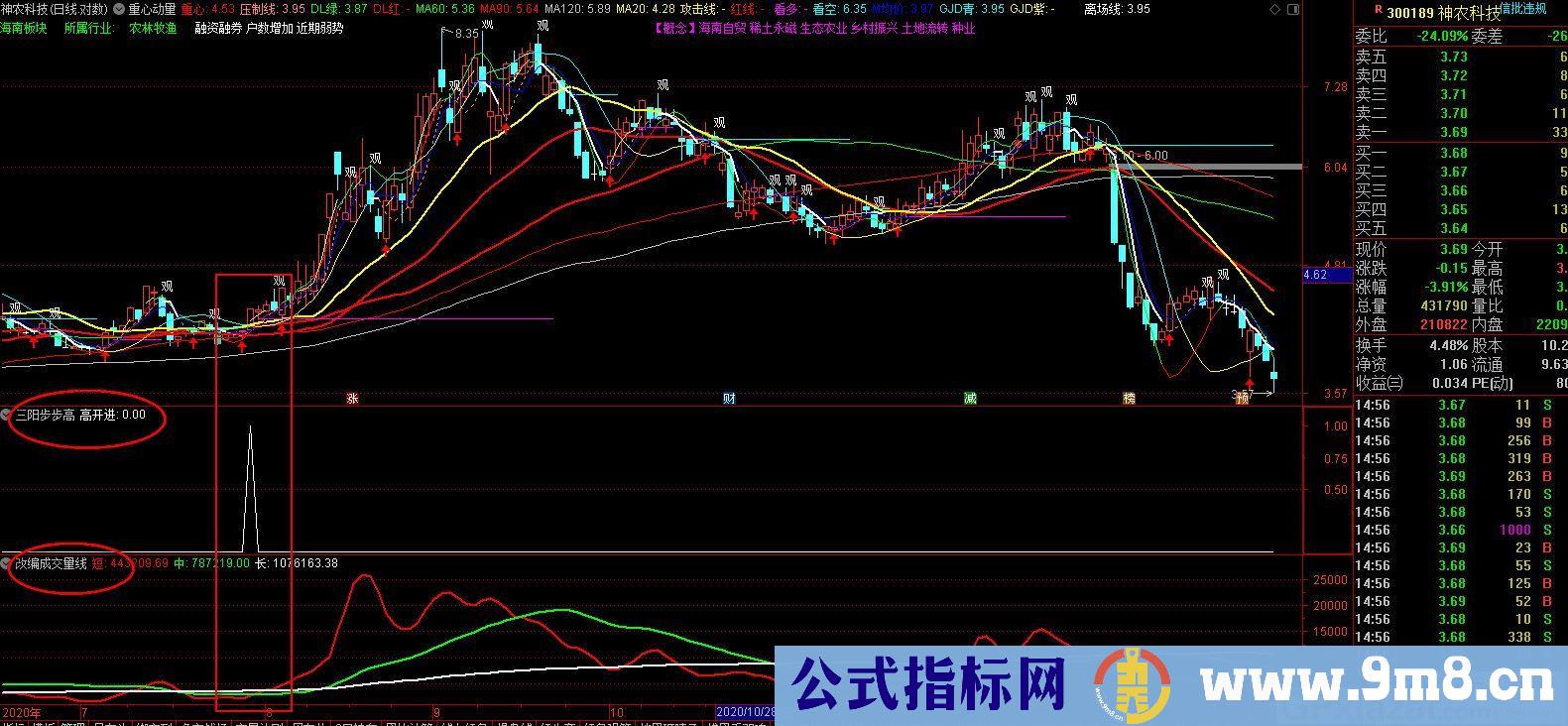
Task: Select the 买五 3.64 order row
Action: (1461, 228)
